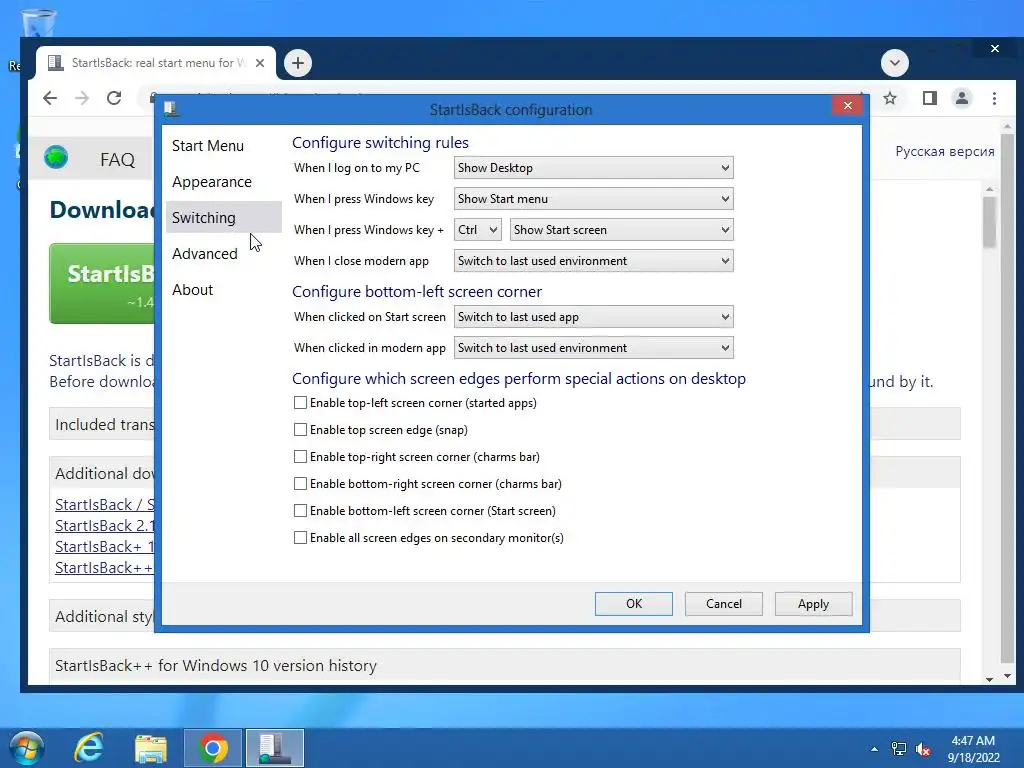Go forward in Chrome

coord(82,99)
